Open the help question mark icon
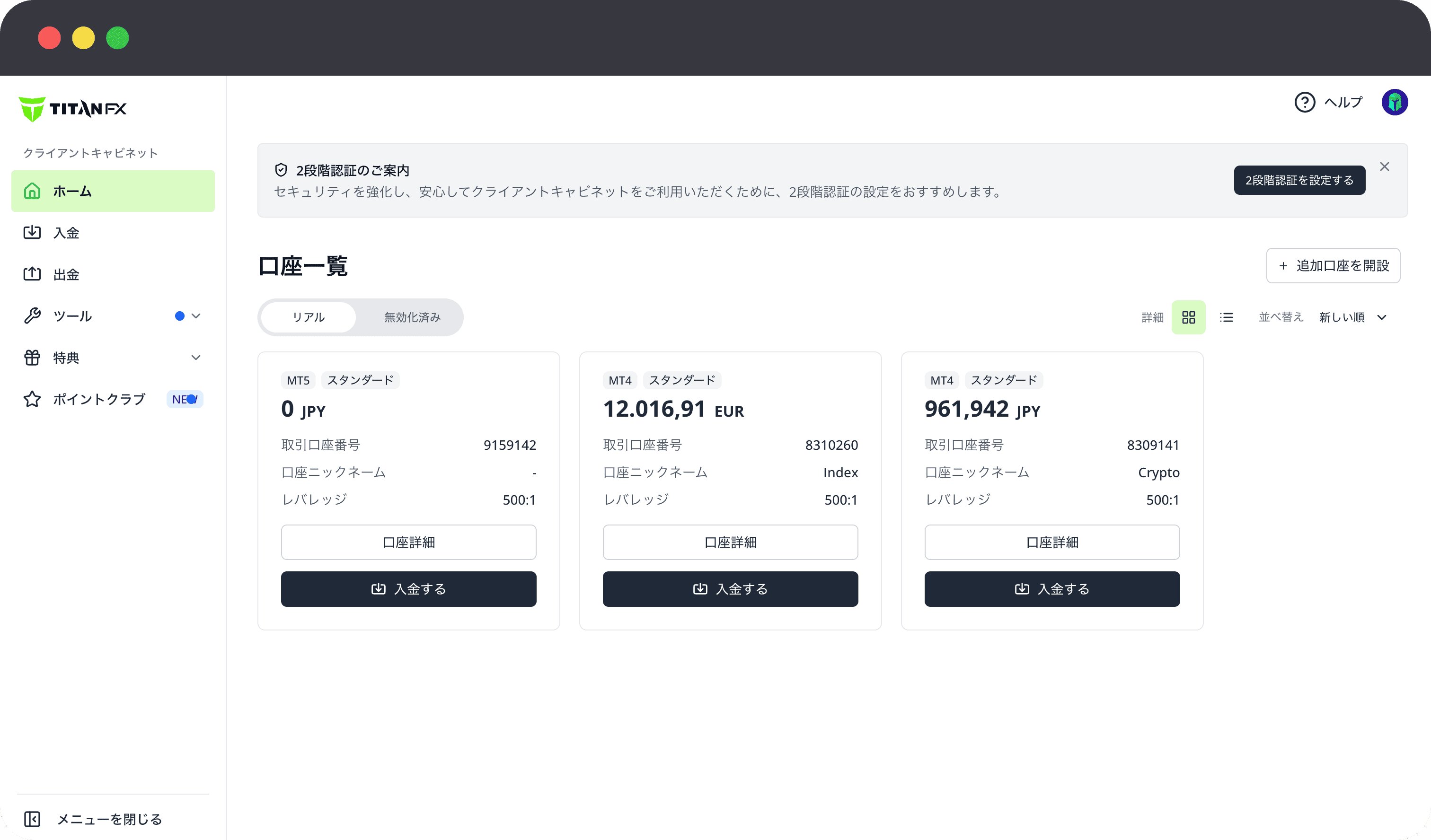 pyautogui.click(x=1304, y=102)
